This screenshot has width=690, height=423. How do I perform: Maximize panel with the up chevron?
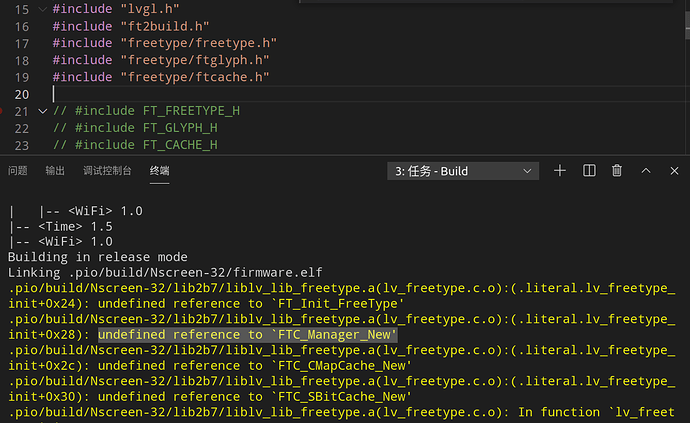point(646,171)
